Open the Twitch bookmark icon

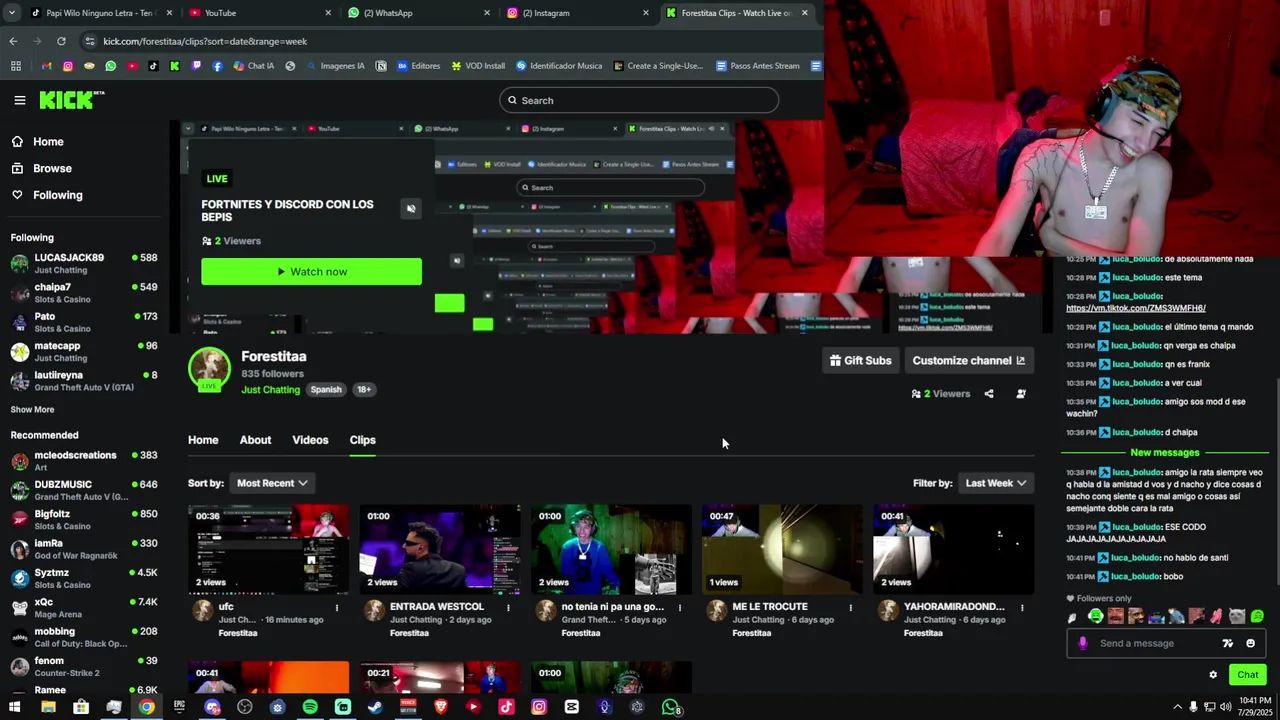coord(196,66)
